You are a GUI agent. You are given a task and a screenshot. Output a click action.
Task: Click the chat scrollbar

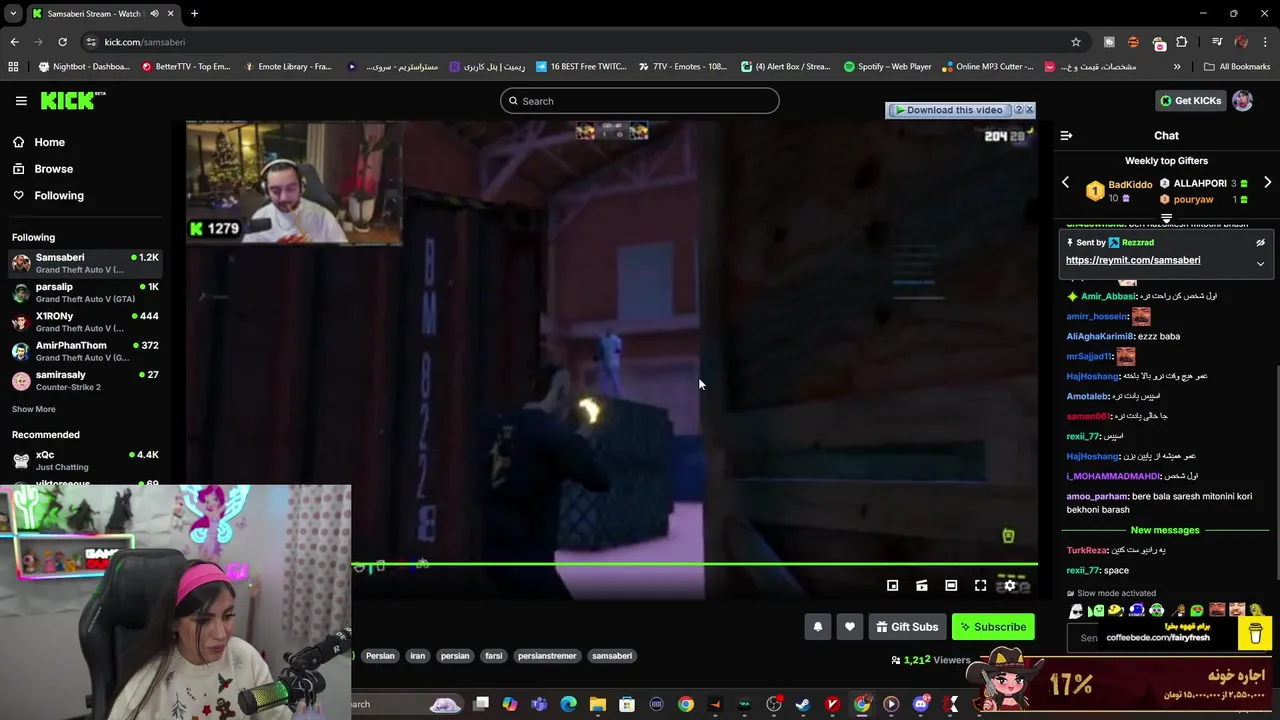tap(1276, 470)
